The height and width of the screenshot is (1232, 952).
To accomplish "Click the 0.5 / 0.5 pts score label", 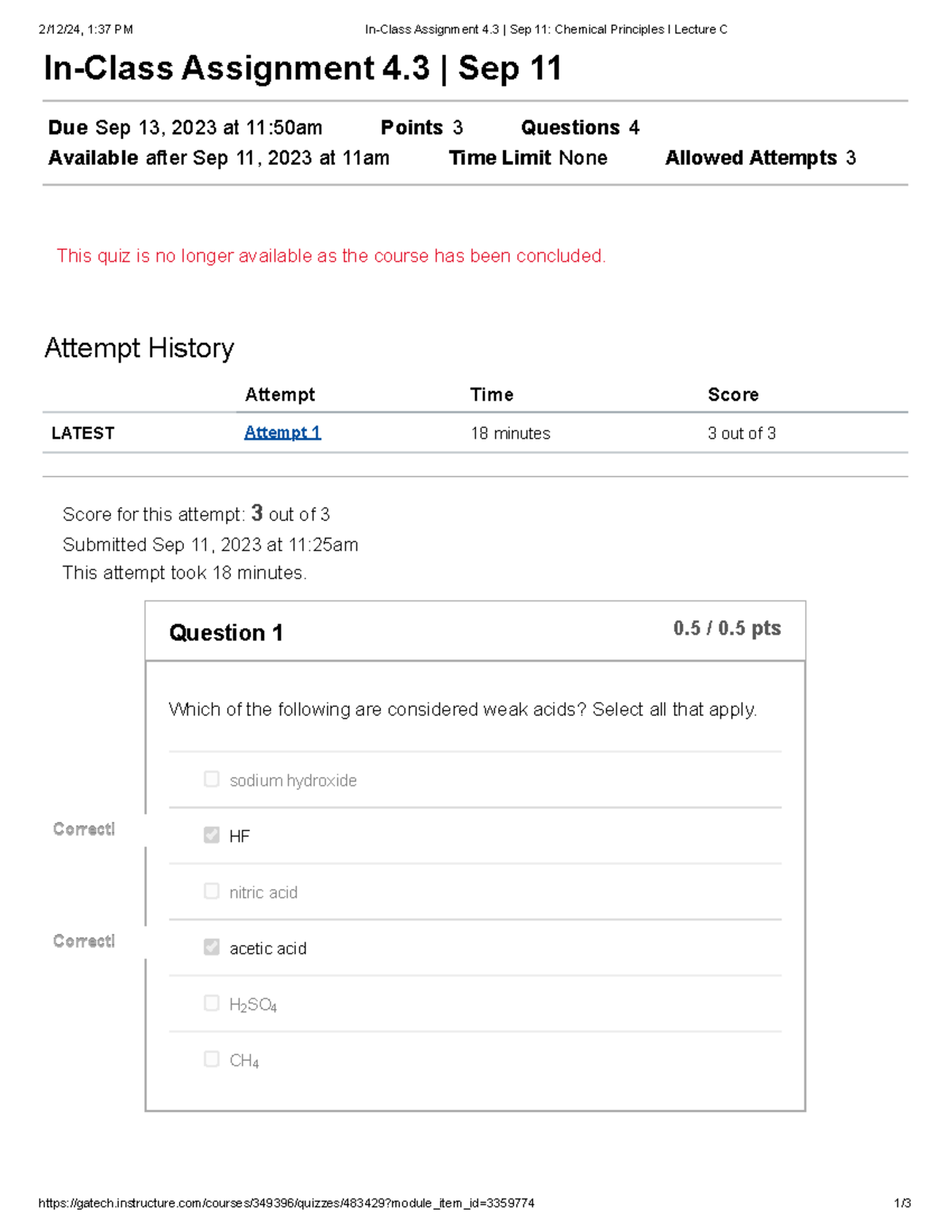I will (727, 628).
